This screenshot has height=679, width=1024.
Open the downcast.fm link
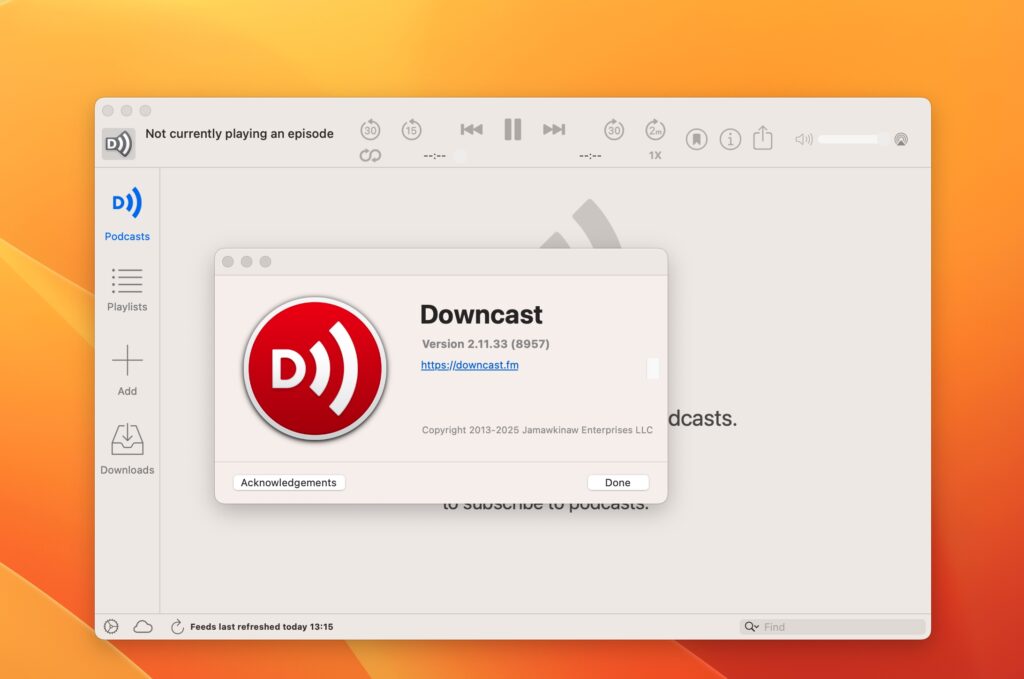click(469, 365)
